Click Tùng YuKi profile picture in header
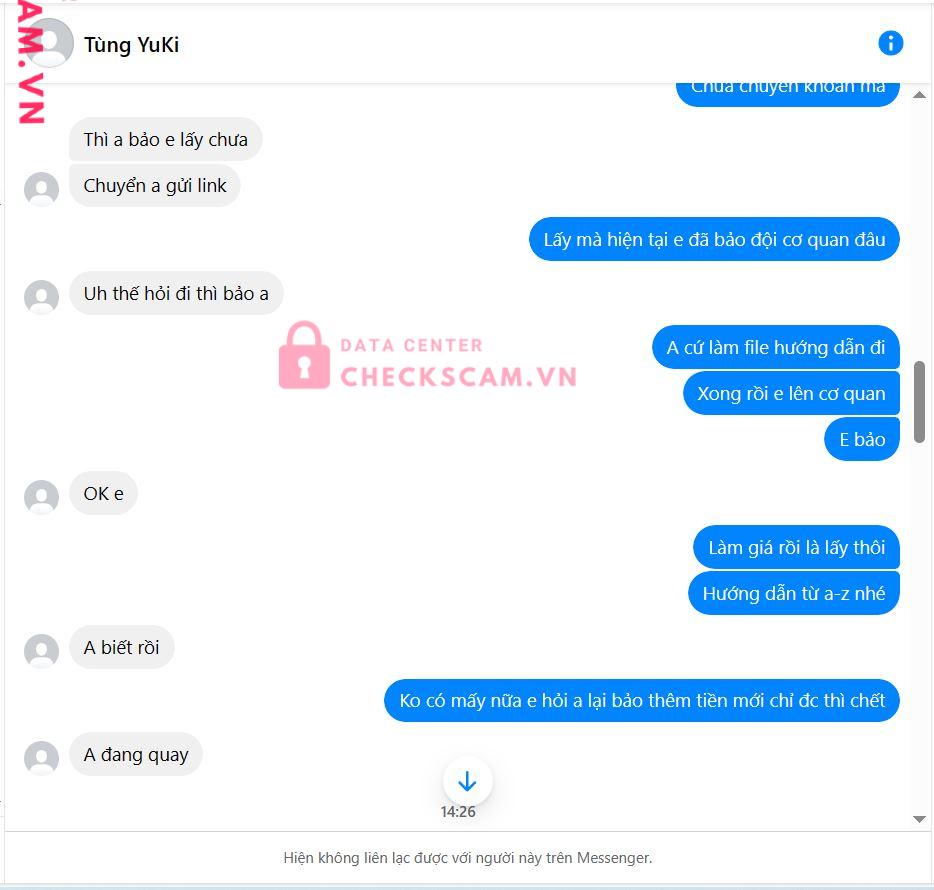 click(49, 43)
